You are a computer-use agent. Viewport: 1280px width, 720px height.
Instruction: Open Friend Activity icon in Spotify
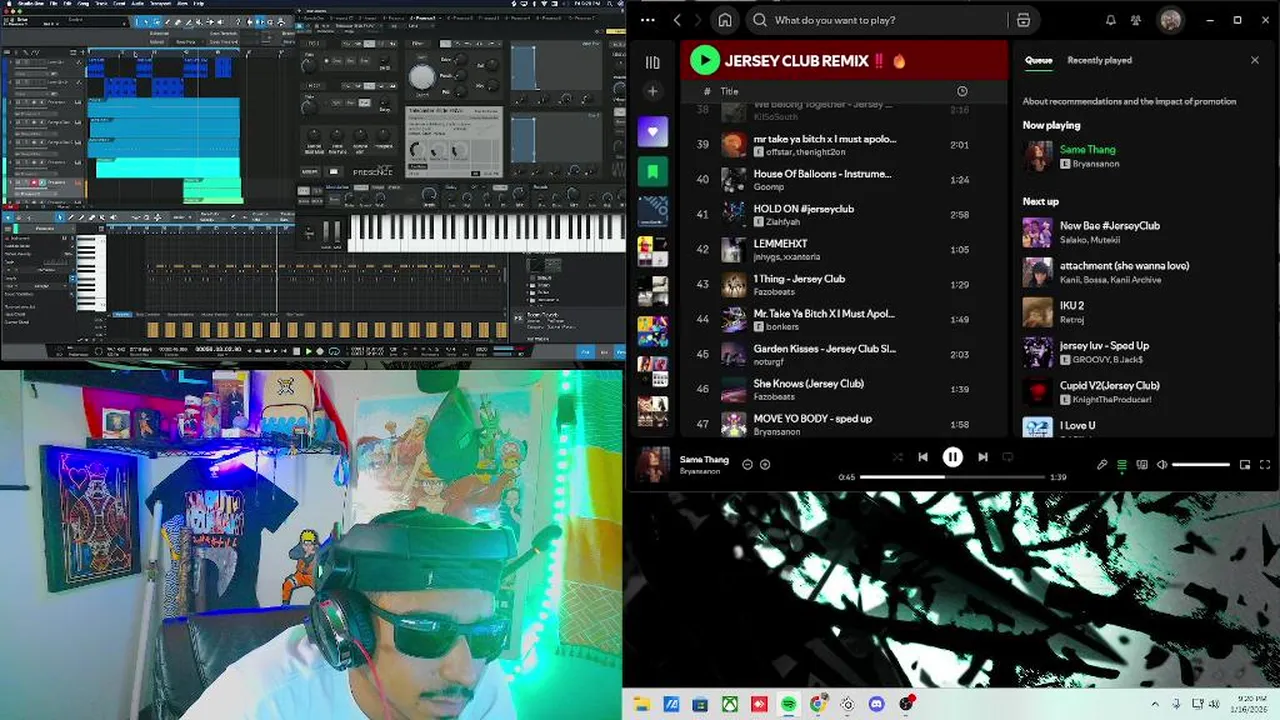coord(1136,20)
